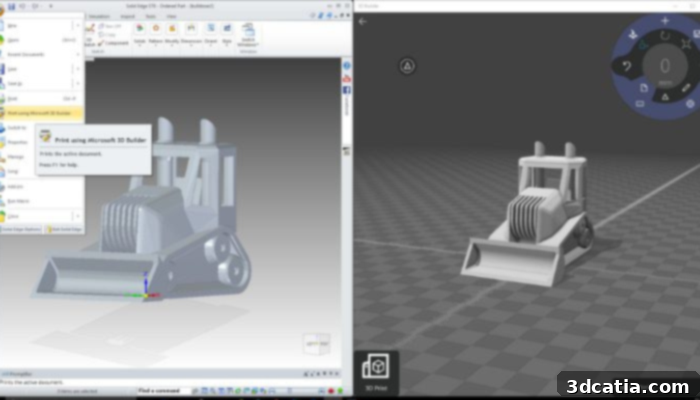Click the green button in Solid Edge status bar
The height and width of the screenshot is (400, 700).
[x=340, y=391]
